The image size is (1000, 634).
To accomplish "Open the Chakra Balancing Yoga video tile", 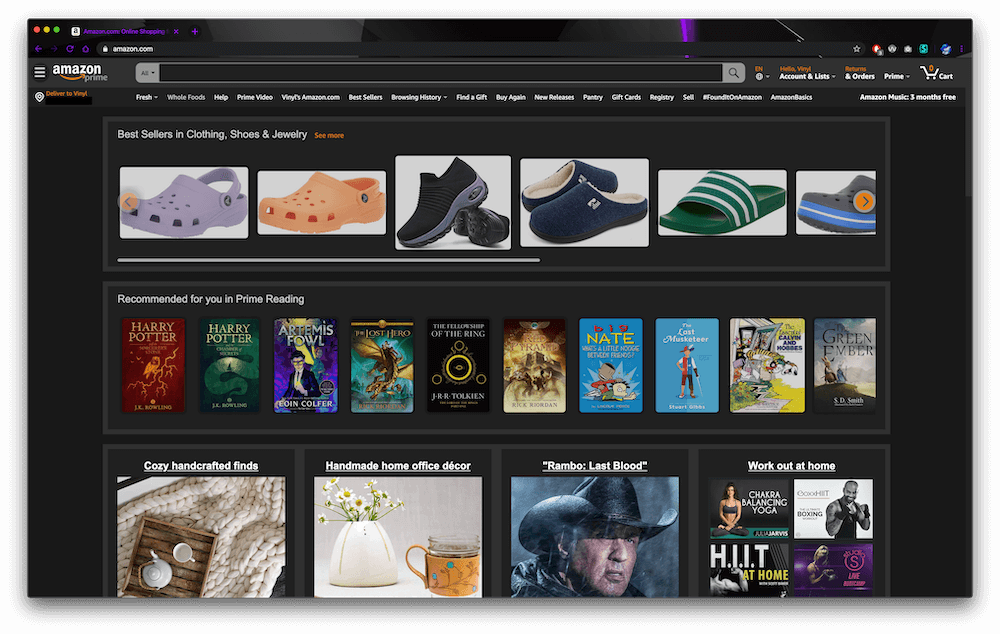I will [x=749, y=509].
